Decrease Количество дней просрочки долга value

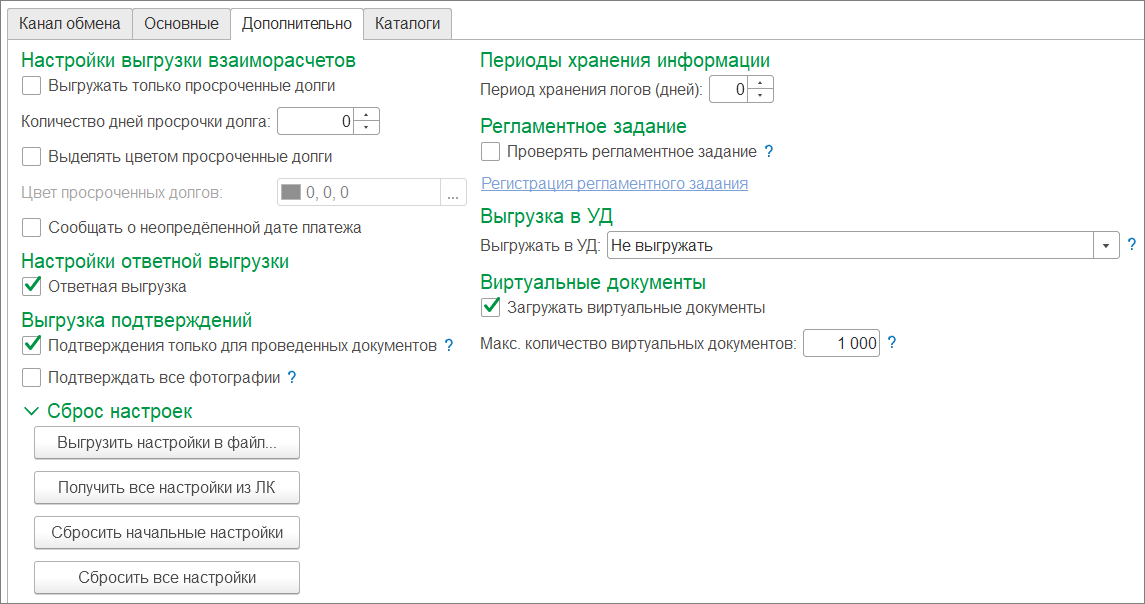point(366,128)
